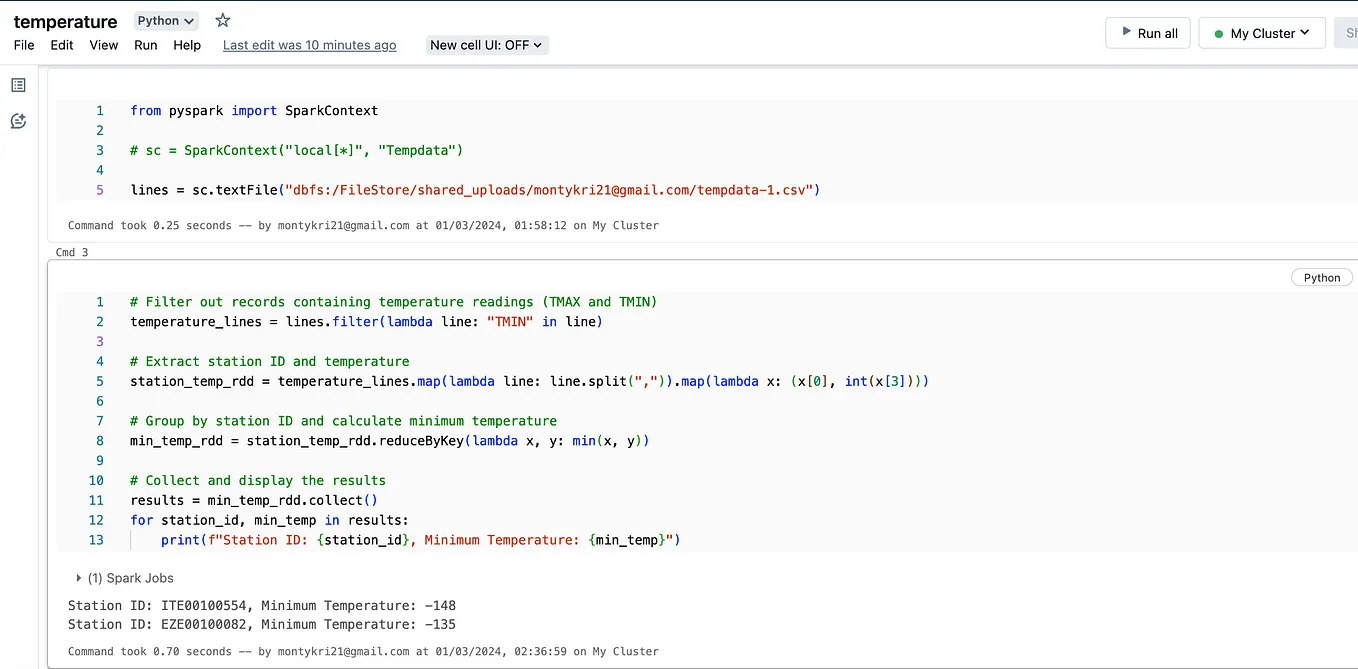This screenshot has height=669, width=1358.
Task: Star the temperature notebook as a favorite
Action: click(x=222, y=20)
